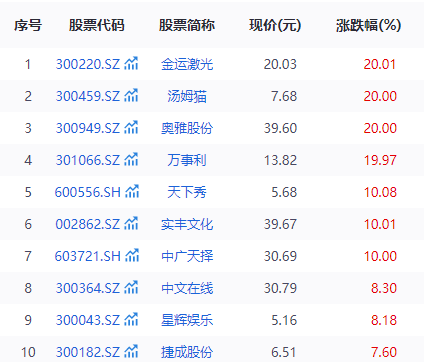Viewport: 424px width, 362px height.
Task: Select price cell 30.79
Action: pyautogui.click(x=280, y=288)
